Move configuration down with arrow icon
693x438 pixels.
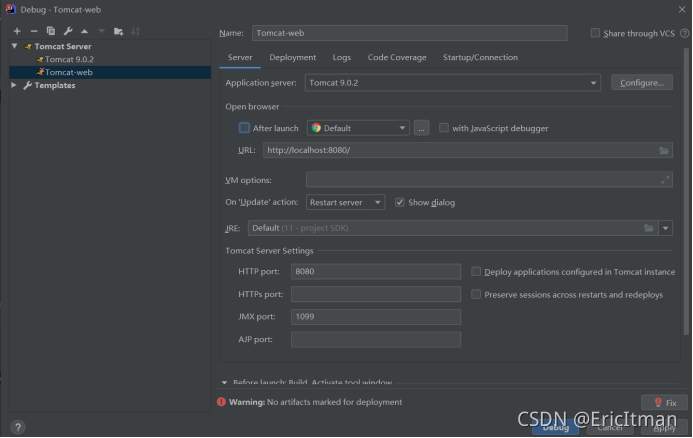tap(102, 31)
